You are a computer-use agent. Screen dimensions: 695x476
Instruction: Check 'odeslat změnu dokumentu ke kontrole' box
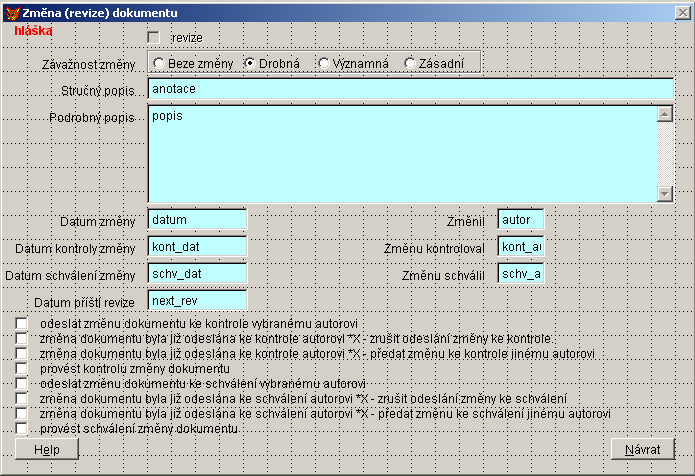coord(22,324)
